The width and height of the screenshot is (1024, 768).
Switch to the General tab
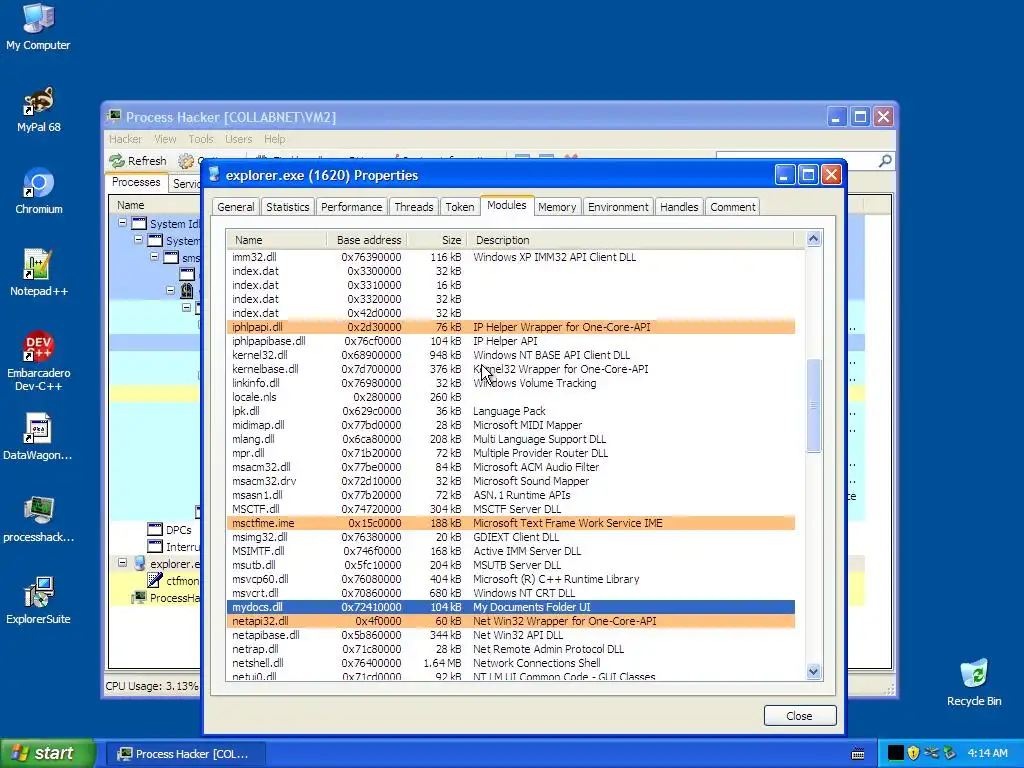[236, 207]
